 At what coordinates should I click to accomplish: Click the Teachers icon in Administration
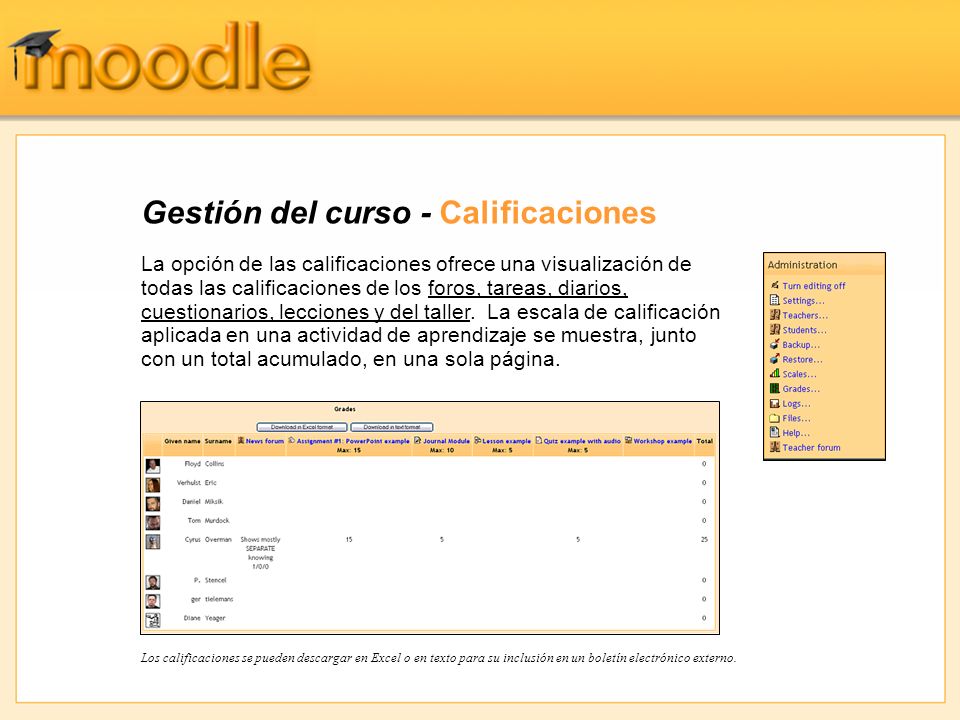[774, 315]
